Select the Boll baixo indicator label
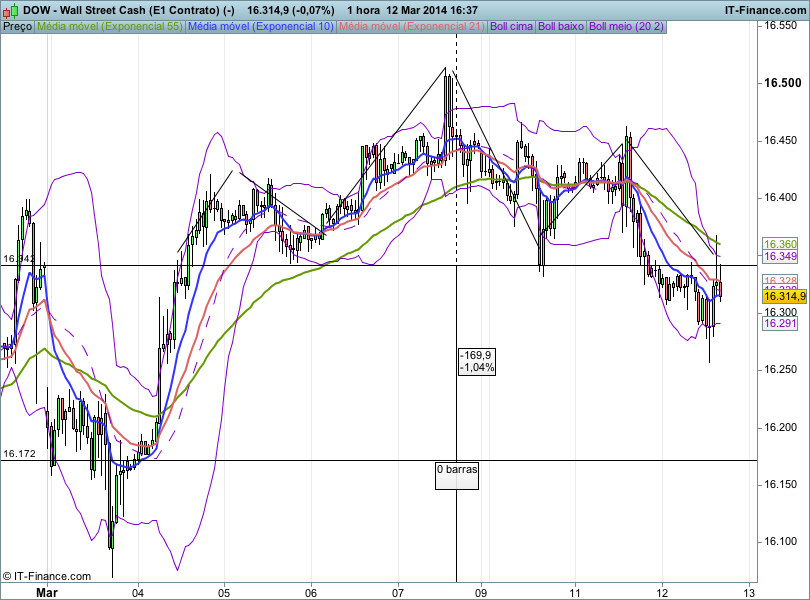The image size is (810, 600). 561,26
